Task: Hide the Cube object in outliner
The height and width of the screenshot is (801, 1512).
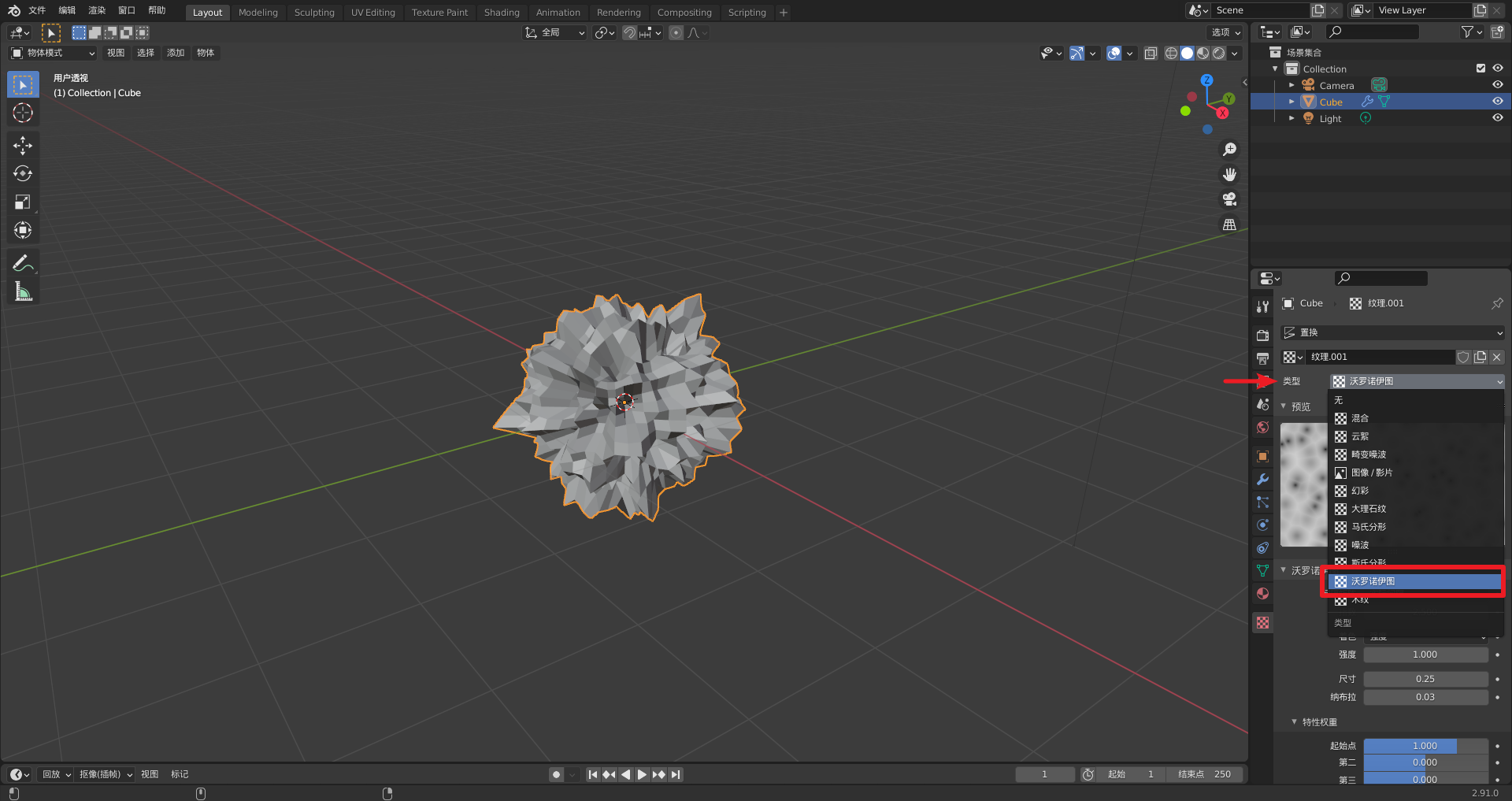Action: coord(1497,102)
